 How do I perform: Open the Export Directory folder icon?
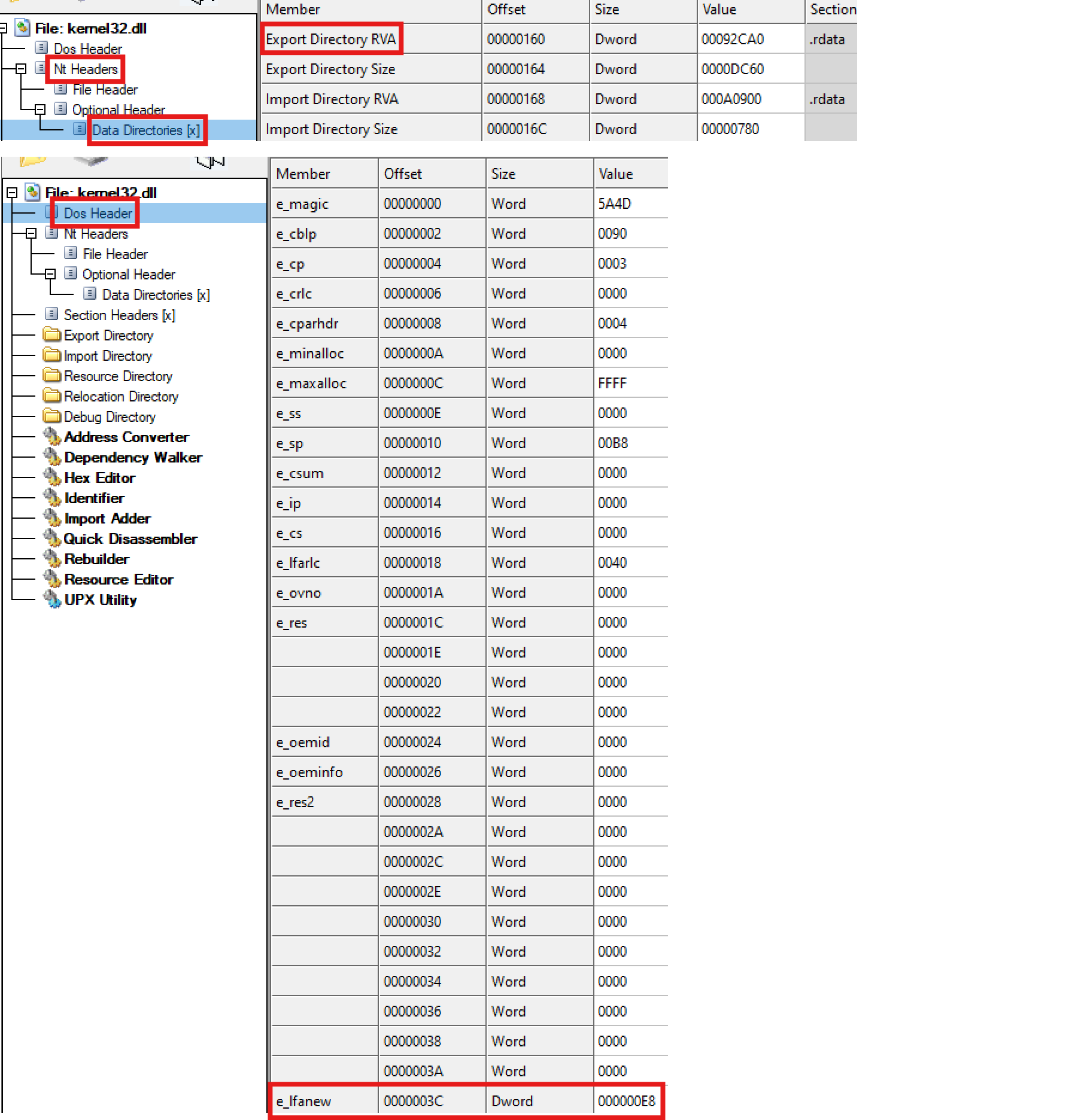tap(52, 334)
